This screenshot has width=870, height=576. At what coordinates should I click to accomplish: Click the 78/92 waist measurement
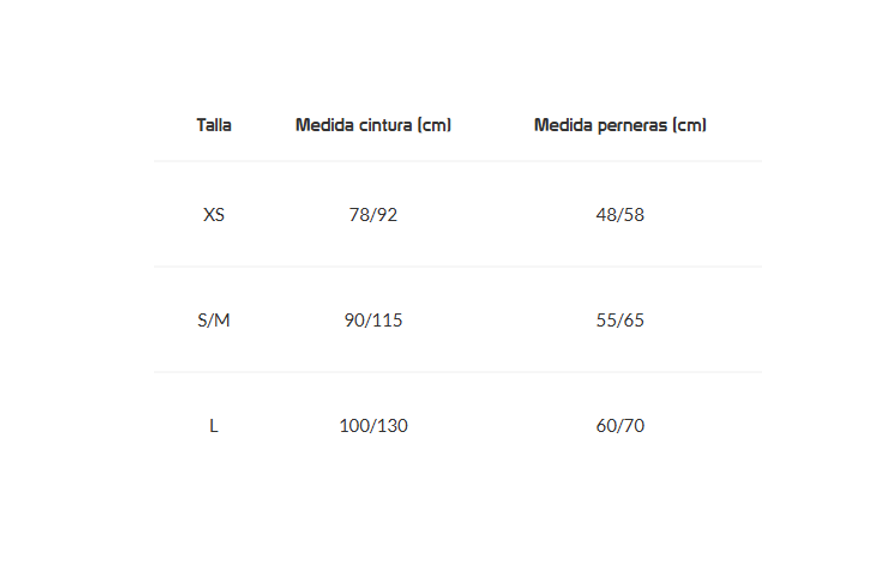pyautogui.click(x=373, y=214)
